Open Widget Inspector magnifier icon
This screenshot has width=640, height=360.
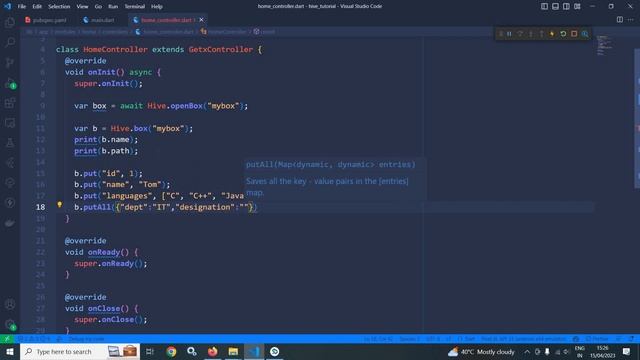[585, 34]
